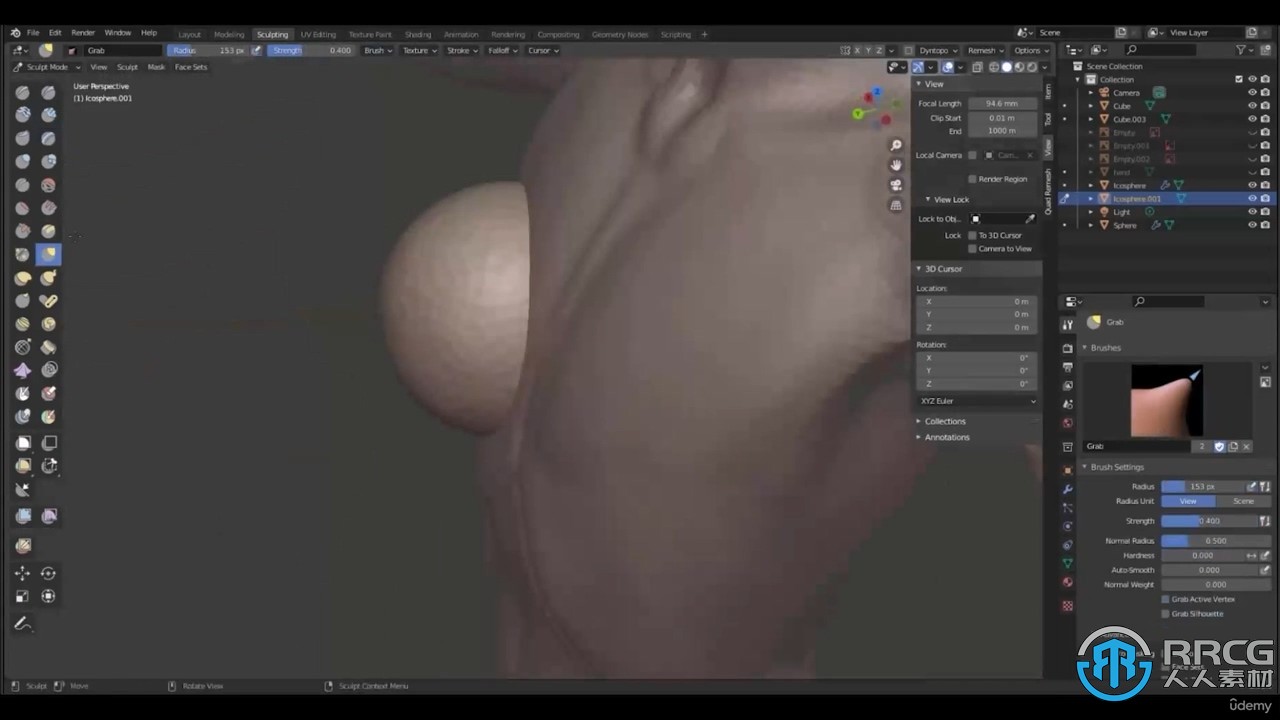
Task: Click the zoom view magnifier gizmo
Action: tap(896, 145)
